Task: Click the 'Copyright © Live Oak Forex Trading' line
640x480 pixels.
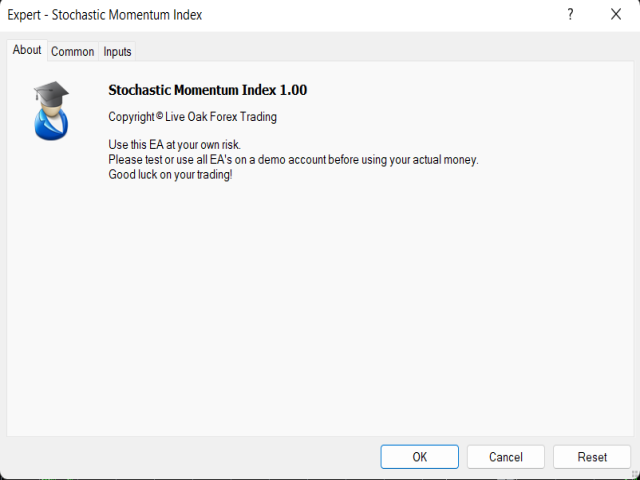Action: point(192,117)
